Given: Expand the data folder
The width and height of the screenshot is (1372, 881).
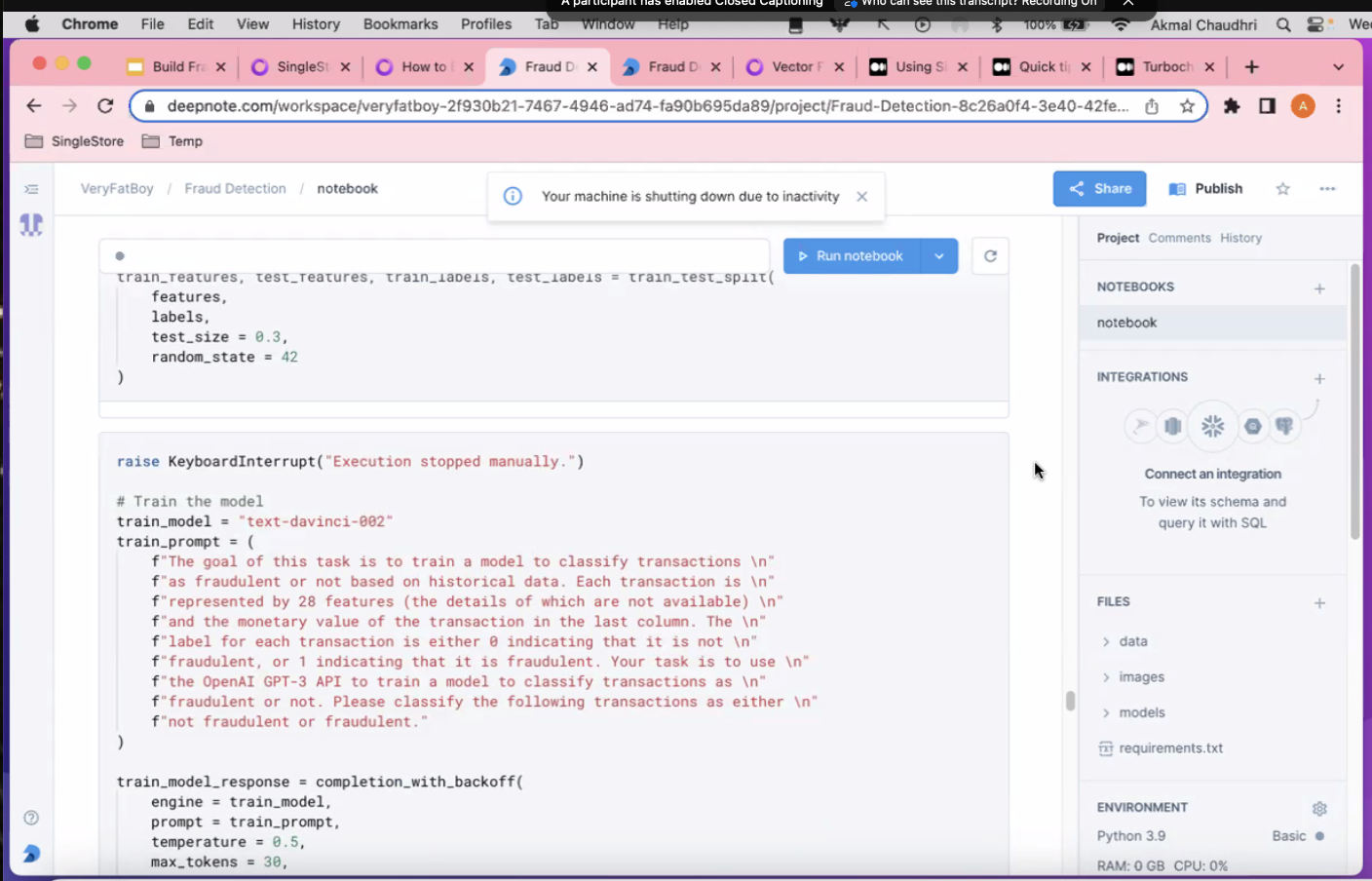Looking at the screenshot, I should pos(1132,641).
